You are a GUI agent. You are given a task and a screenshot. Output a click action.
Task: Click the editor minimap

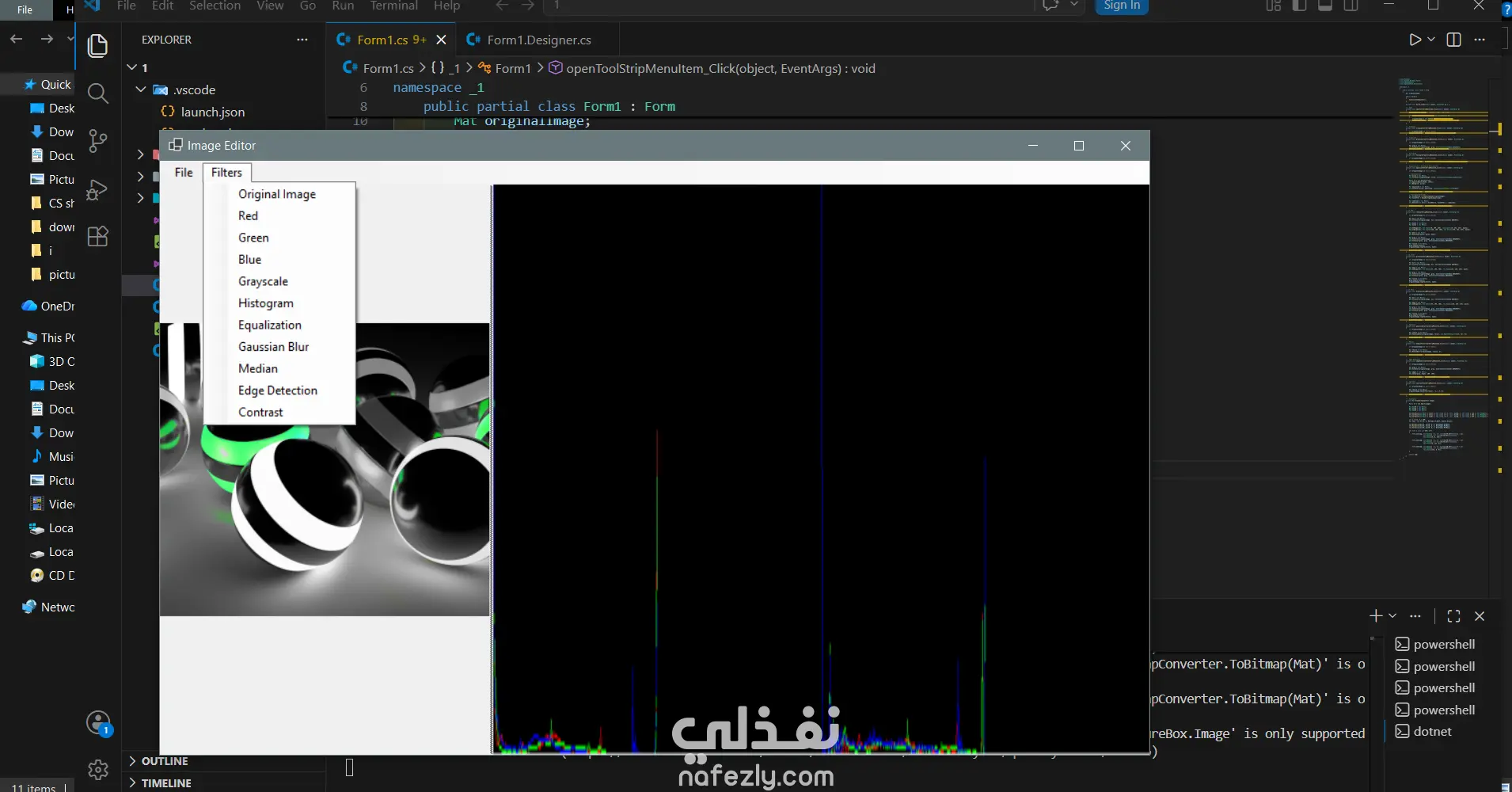[1442, 269]
